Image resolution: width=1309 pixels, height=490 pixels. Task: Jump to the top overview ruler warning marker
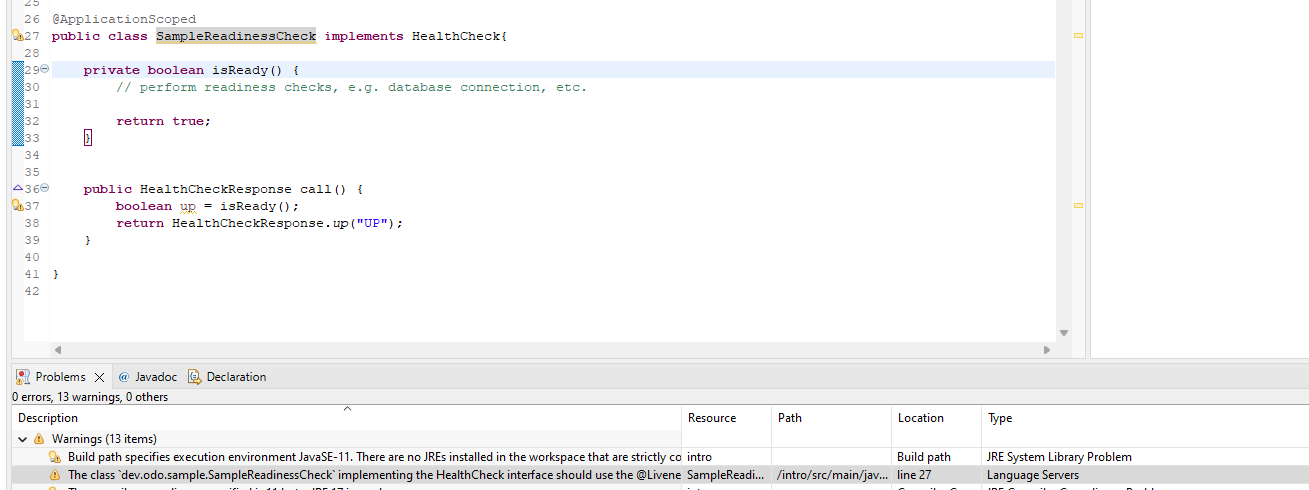1079,36
